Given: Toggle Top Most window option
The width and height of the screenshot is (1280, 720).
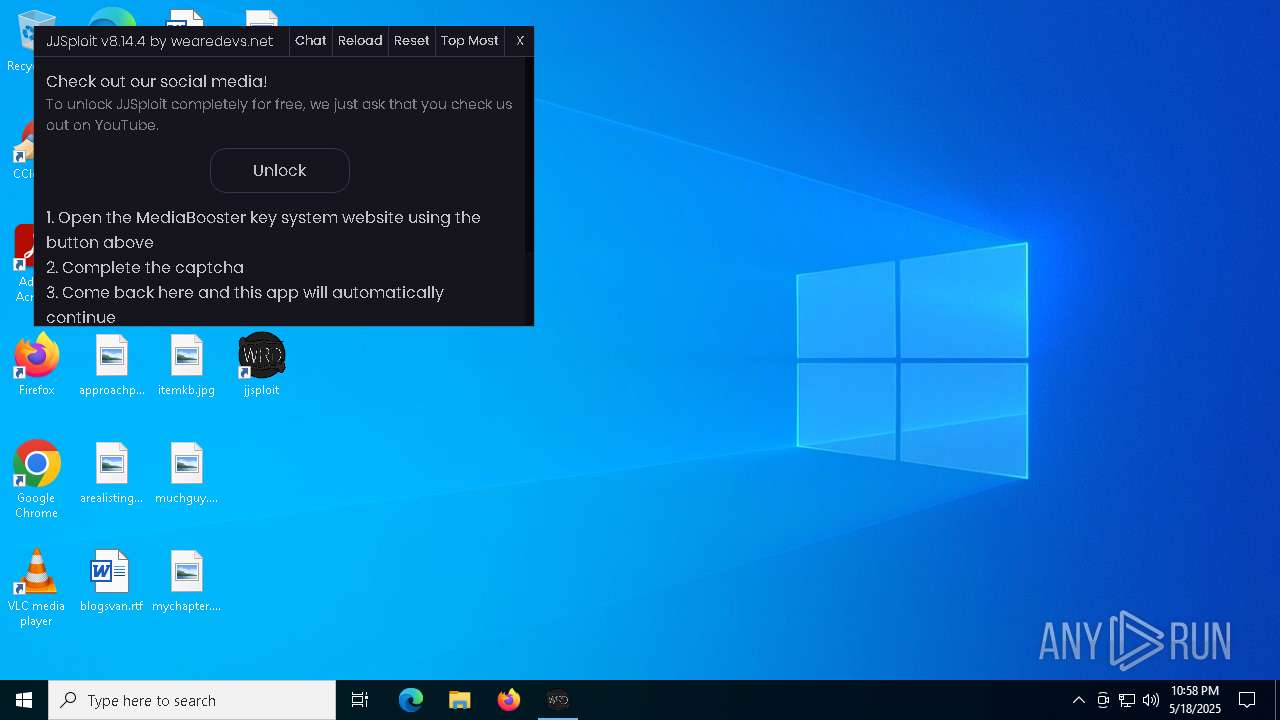Looking at the screenshot, I should (469, 41).
